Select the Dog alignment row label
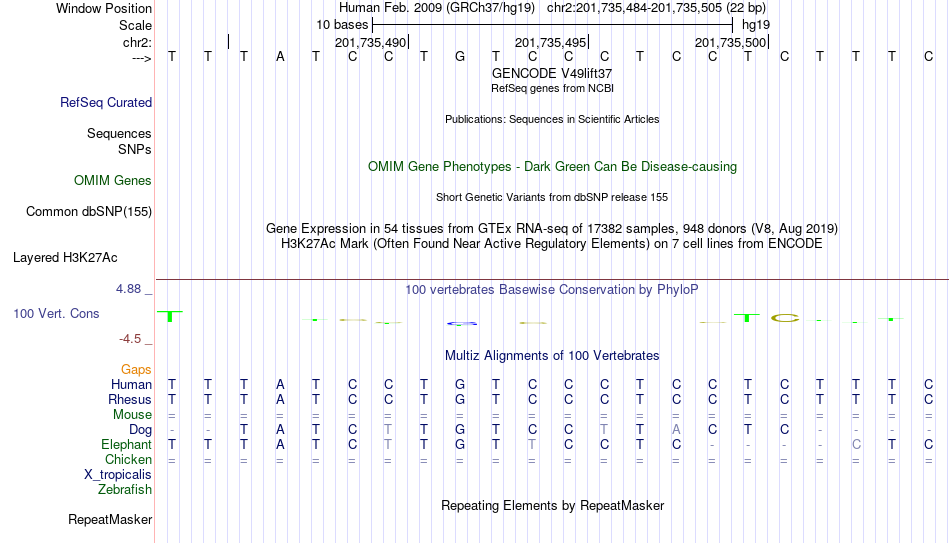 tap(141, 430)
